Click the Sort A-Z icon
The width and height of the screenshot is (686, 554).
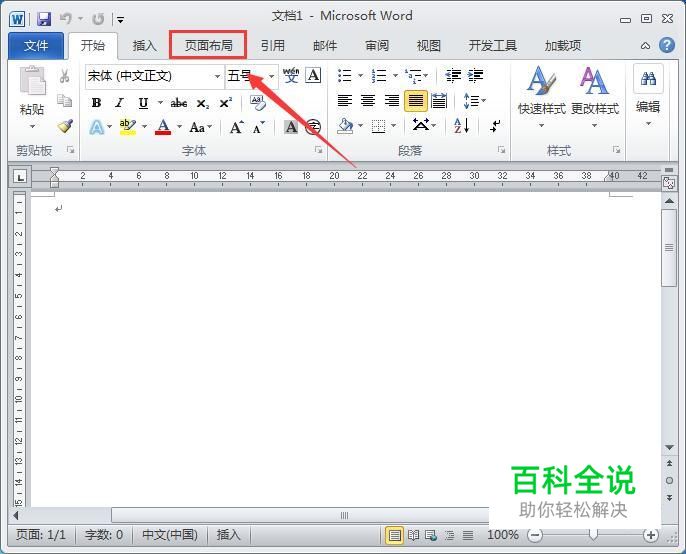coord(462,126)
